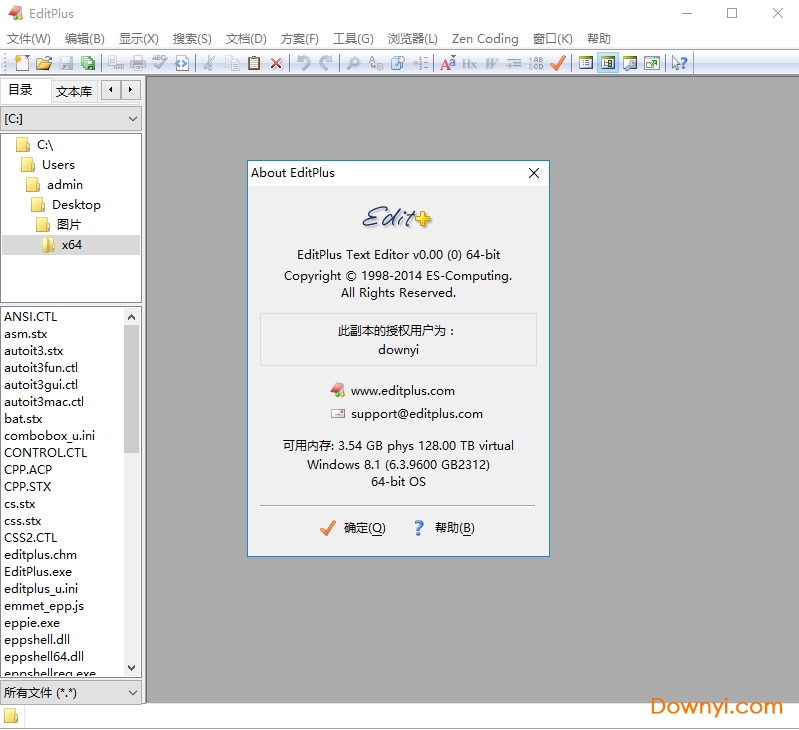
Task: Toggle the Directory Window toolbar button
Action: pos(608,63)
